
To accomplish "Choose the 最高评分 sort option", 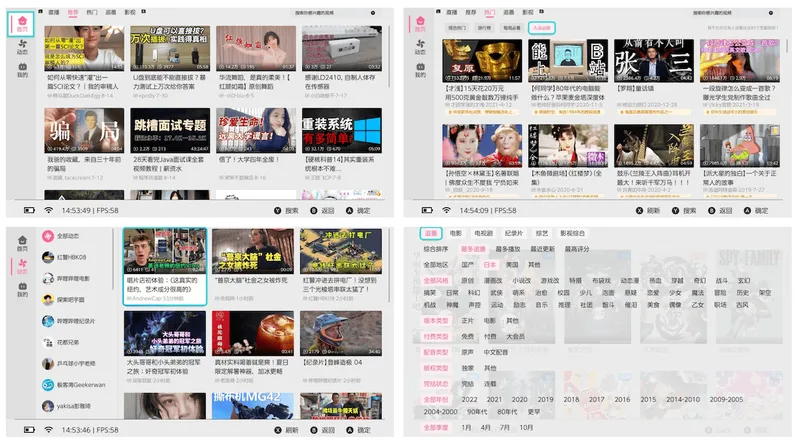I will click(577, 249).
